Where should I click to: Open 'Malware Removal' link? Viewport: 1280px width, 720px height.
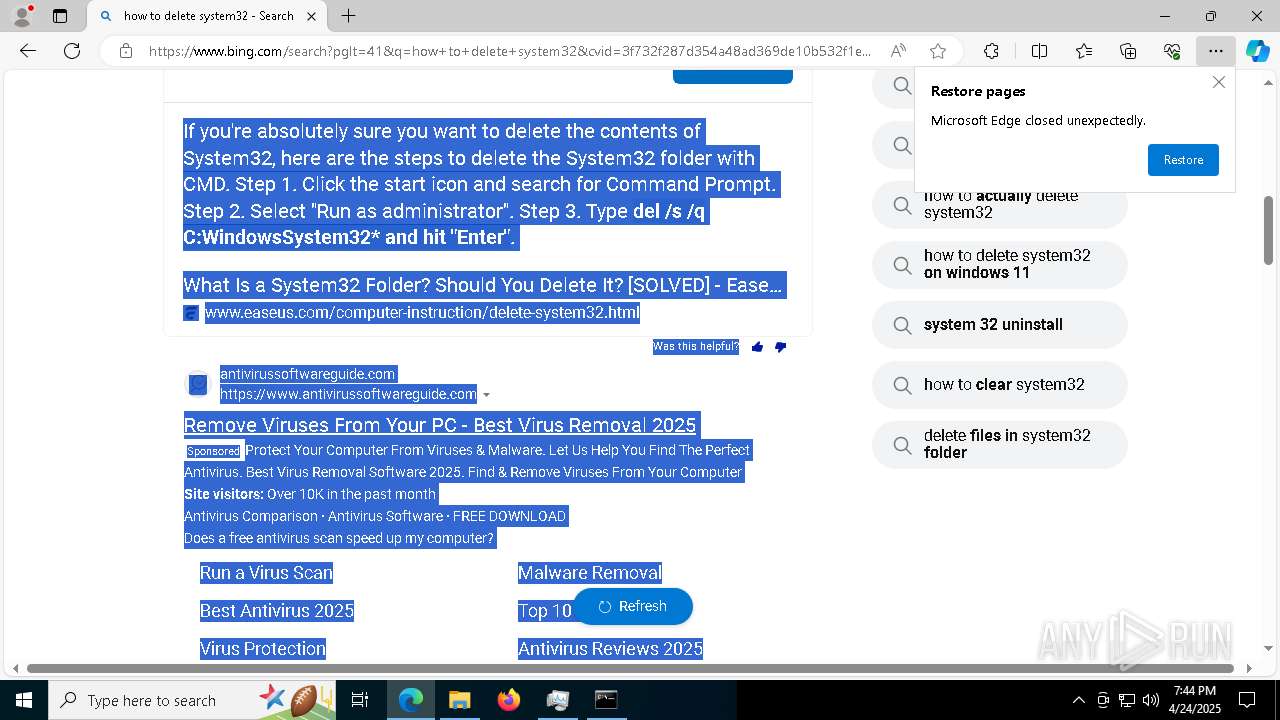pyautogui.click(x=590, y=573)
